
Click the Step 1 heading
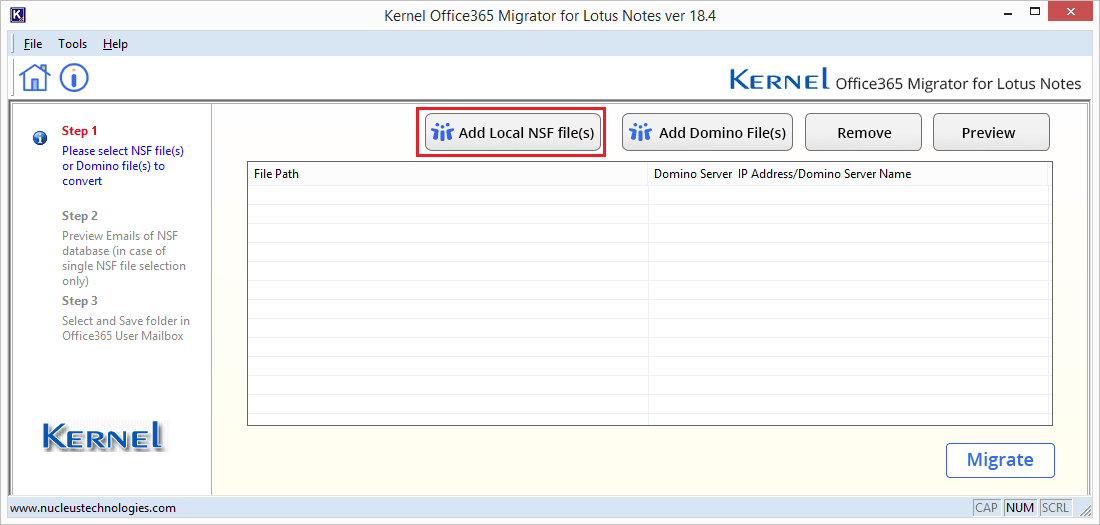point(79,131)
